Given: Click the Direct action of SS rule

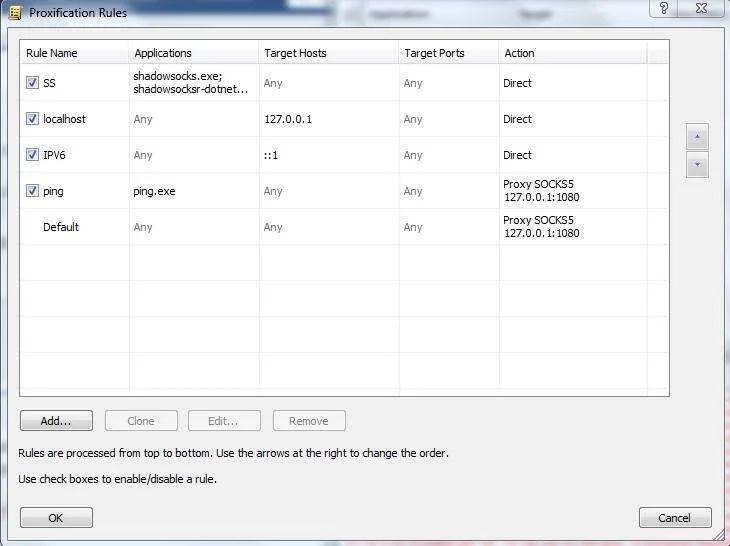Looking at the screenshot, I should pos(517,83).
